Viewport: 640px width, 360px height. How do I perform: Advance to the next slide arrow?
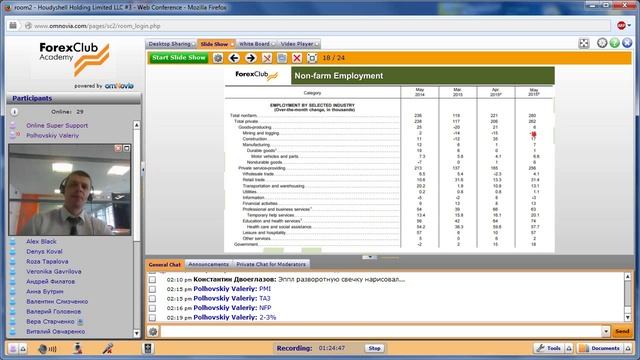pyautogui.click(x=251, y=58)
